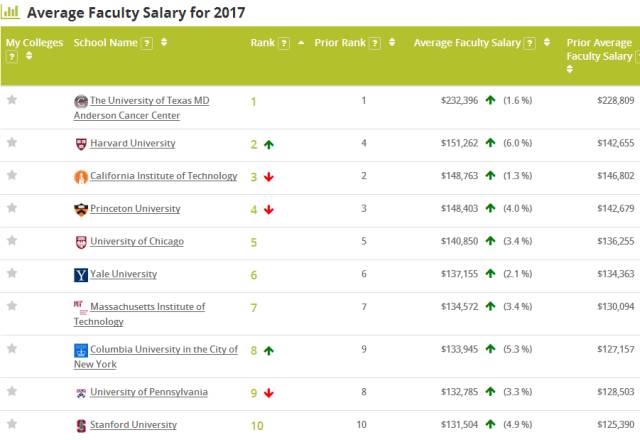
Task: Click the Yale University blue logo
Action: point(81,275)
